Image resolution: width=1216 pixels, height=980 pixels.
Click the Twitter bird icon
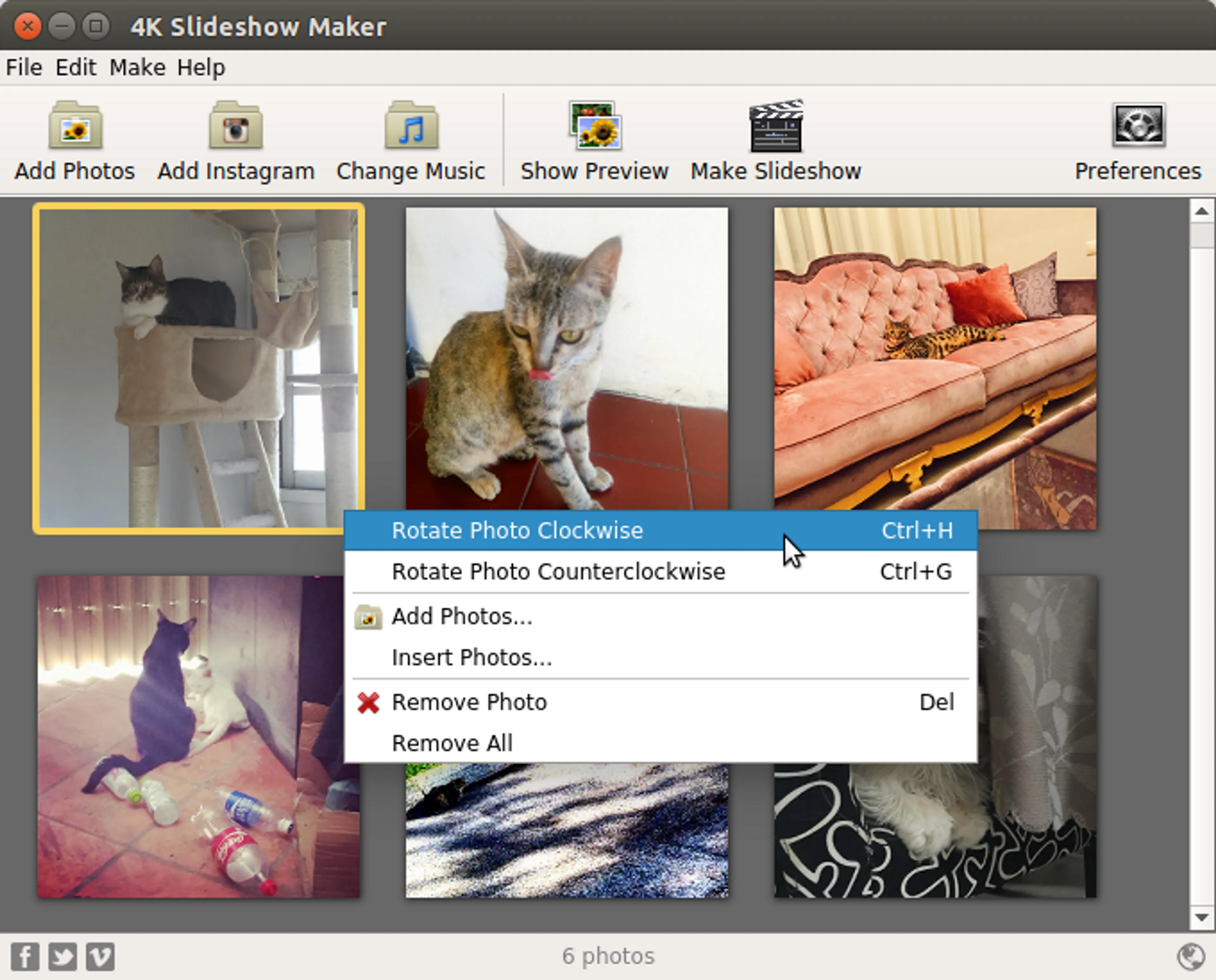click(x=62, y=956)
